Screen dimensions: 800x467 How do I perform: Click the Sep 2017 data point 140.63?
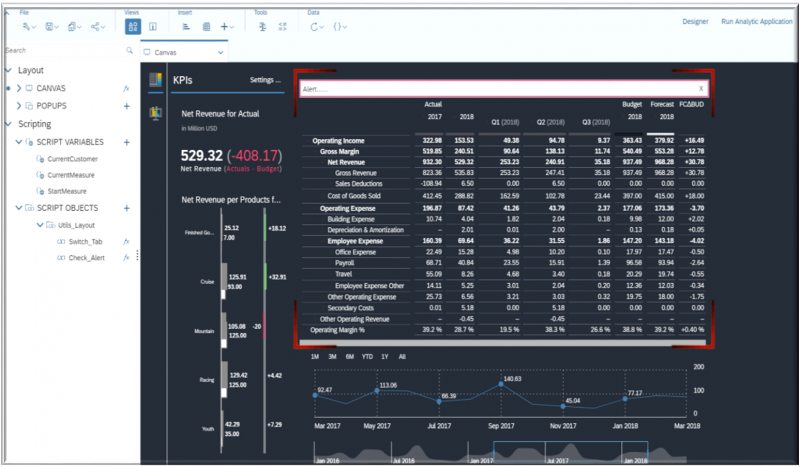501,384
